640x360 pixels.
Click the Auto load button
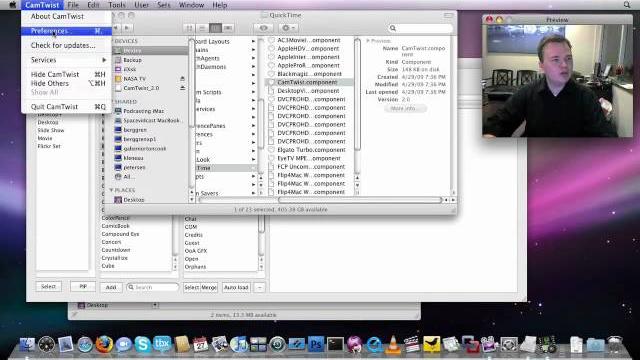(236, 287)
